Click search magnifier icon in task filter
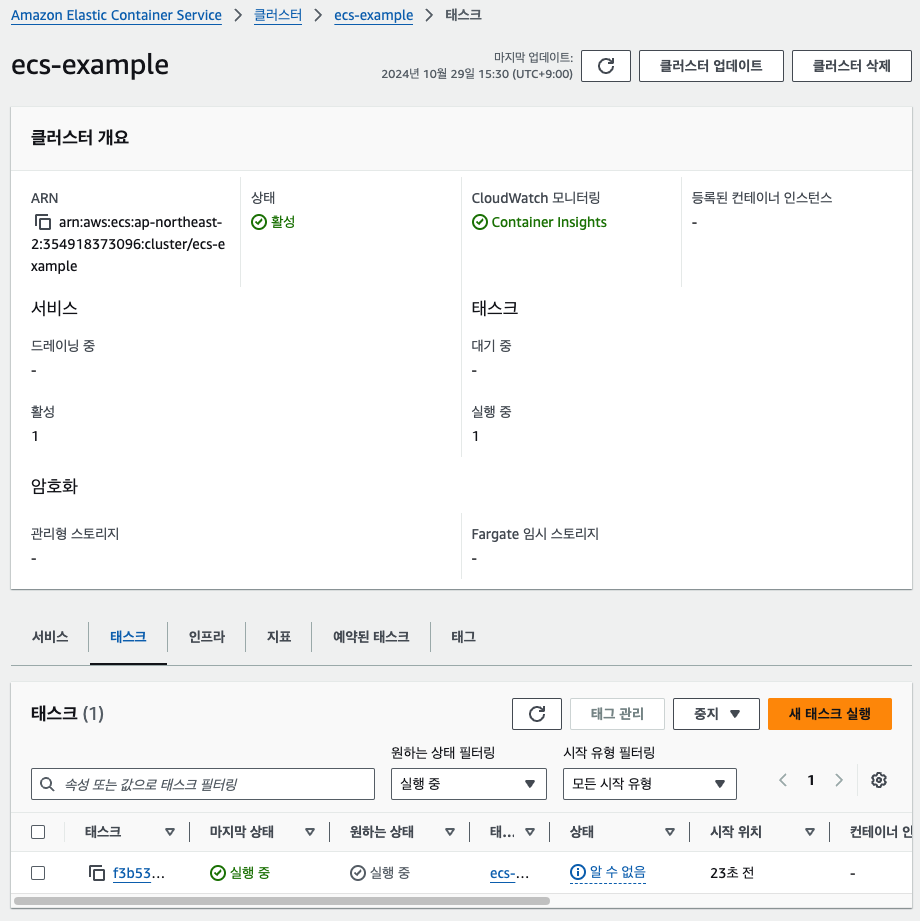Image resolution: width=920 pixels, height=921 pixels. tap(47, 784)
